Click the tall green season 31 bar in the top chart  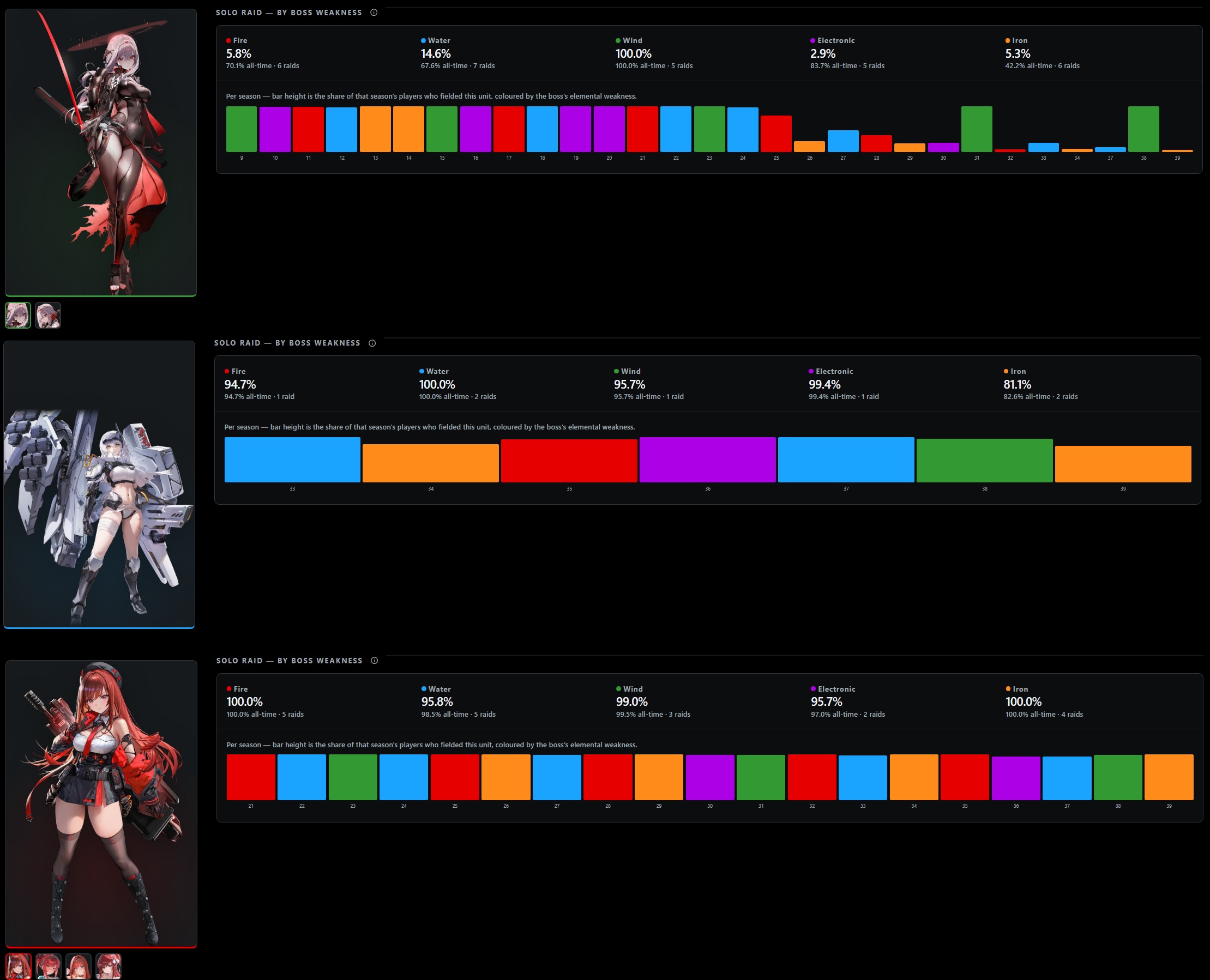click(977, 129)
